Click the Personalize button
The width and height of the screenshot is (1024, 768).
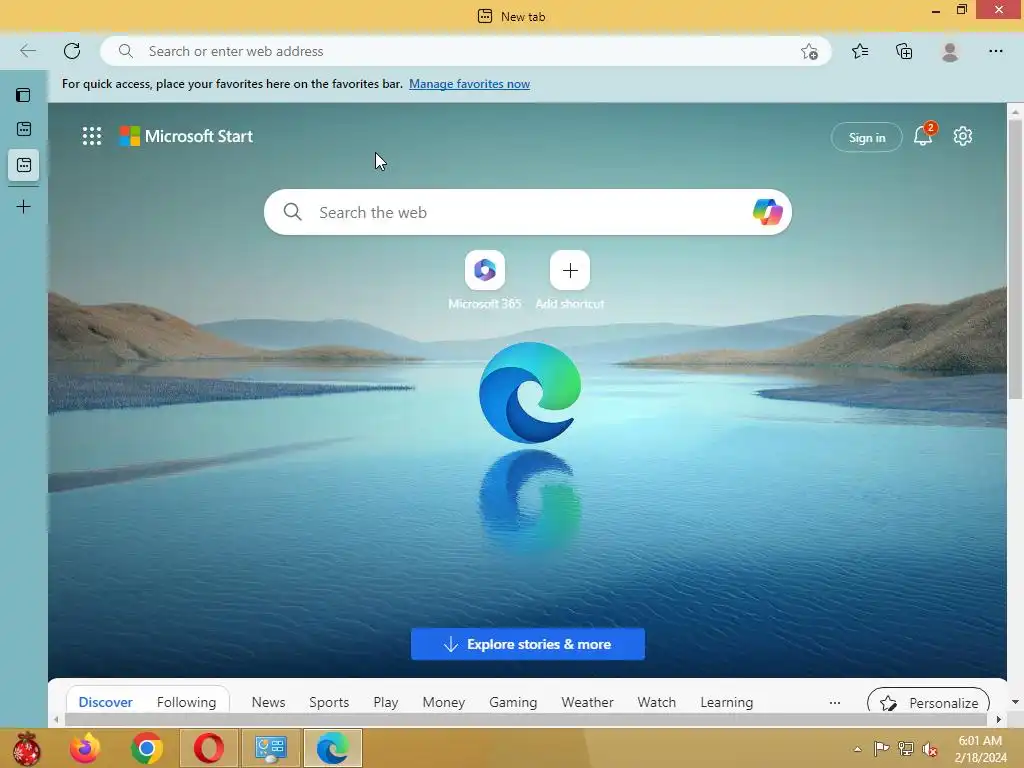[928, 703]
